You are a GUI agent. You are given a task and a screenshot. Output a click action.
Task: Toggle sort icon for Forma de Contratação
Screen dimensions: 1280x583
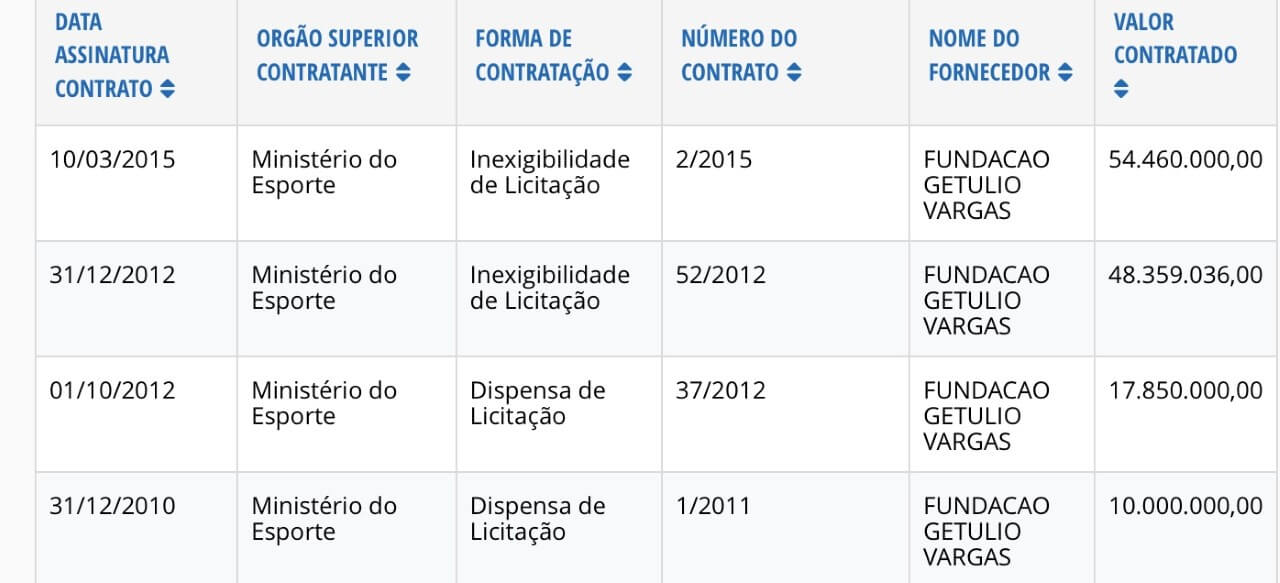625,72
